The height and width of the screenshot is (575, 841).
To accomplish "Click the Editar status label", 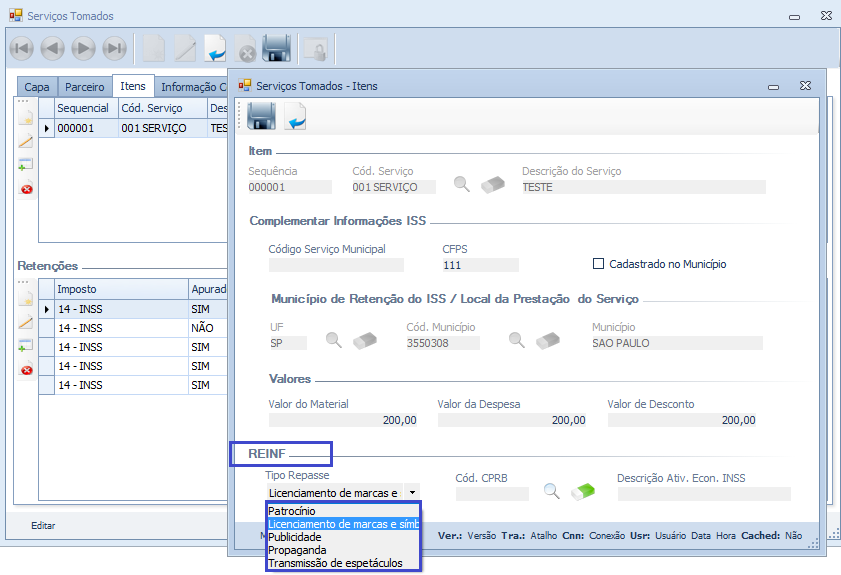I will click(x=43, y=525).
